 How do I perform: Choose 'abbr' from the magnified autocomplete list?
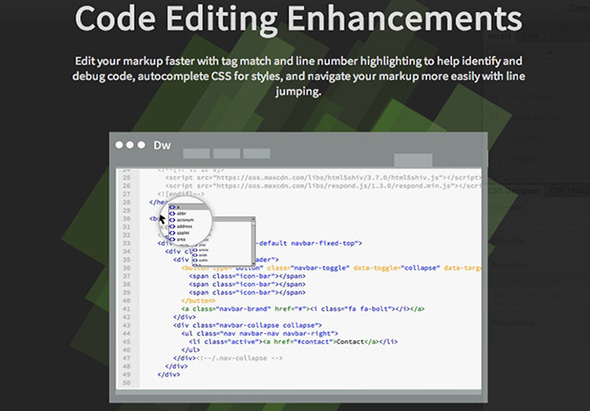coord(181,213)
